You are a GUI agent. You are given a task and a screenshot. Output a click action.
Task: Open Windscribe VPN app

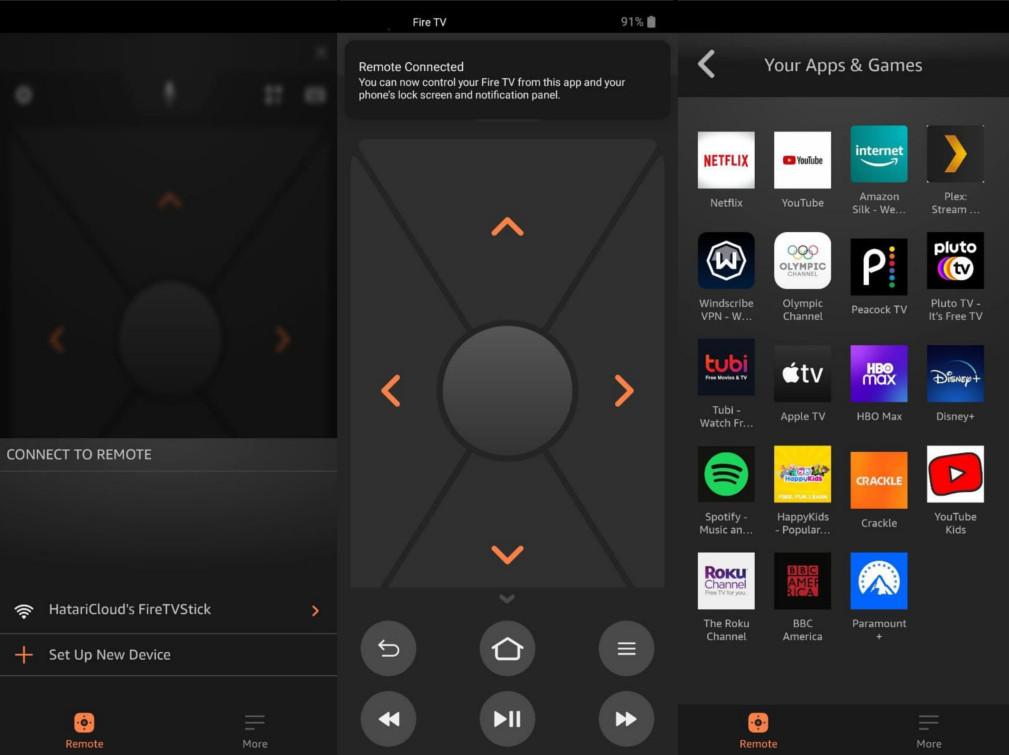coord(726,261)
